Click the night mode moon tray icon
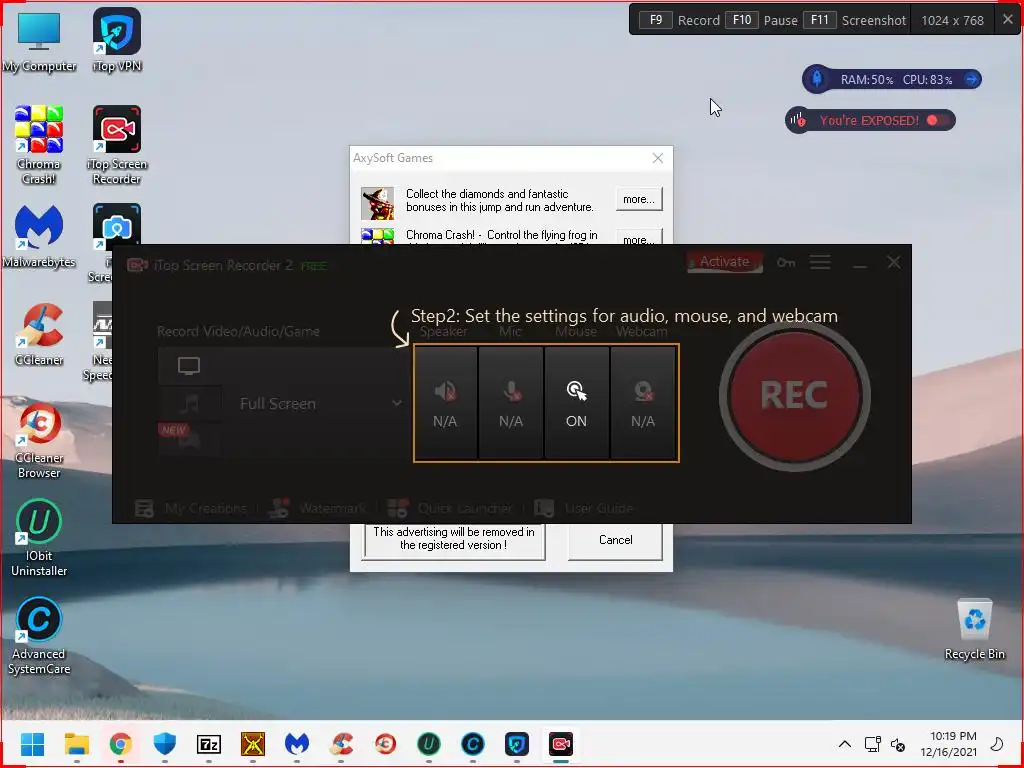 pyautogui.click(x=997, y=744)
